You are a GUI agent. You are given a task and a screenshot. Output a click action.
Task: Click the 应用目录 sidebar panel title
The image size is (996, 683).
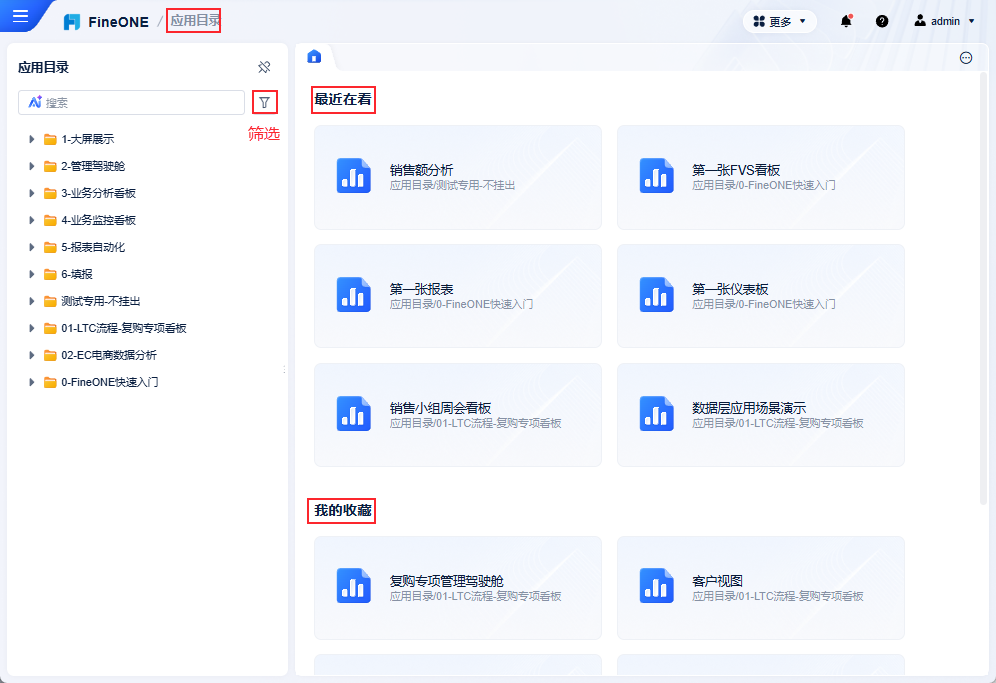pyautogui.click(x=43, y=67)
